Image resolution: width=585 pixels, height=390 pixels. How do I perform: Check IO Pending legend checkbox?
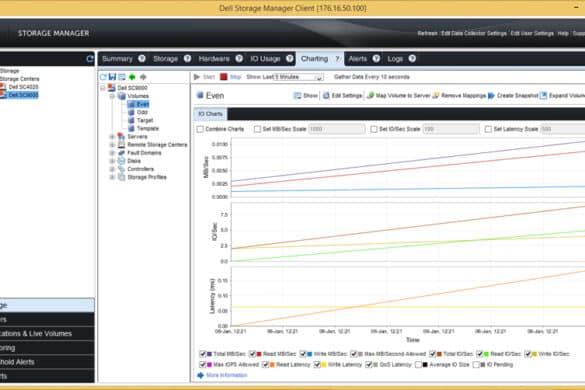pos(476,365)
